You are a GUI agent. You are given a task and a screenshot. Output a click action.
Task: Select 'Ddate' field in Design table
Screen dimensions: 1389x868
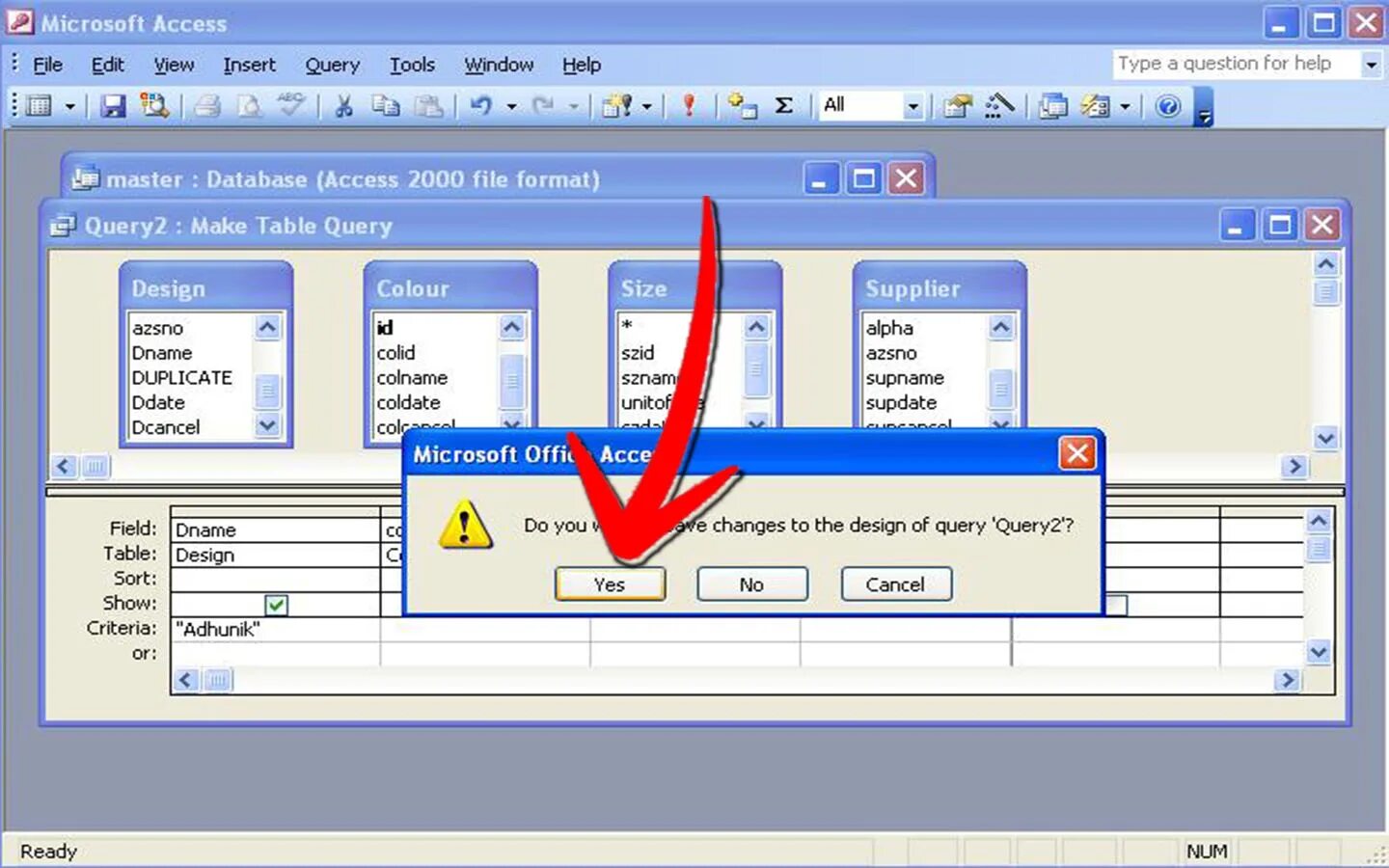click(x=158, y=402)
